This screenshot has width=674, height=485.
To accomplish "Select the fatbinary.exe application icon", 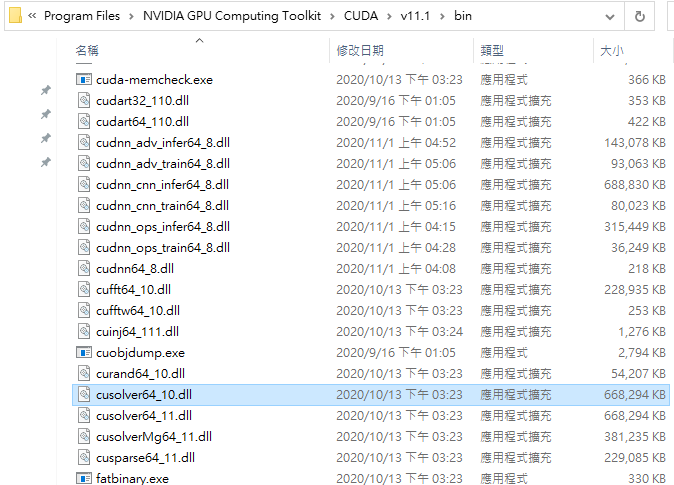I will 84,478.
